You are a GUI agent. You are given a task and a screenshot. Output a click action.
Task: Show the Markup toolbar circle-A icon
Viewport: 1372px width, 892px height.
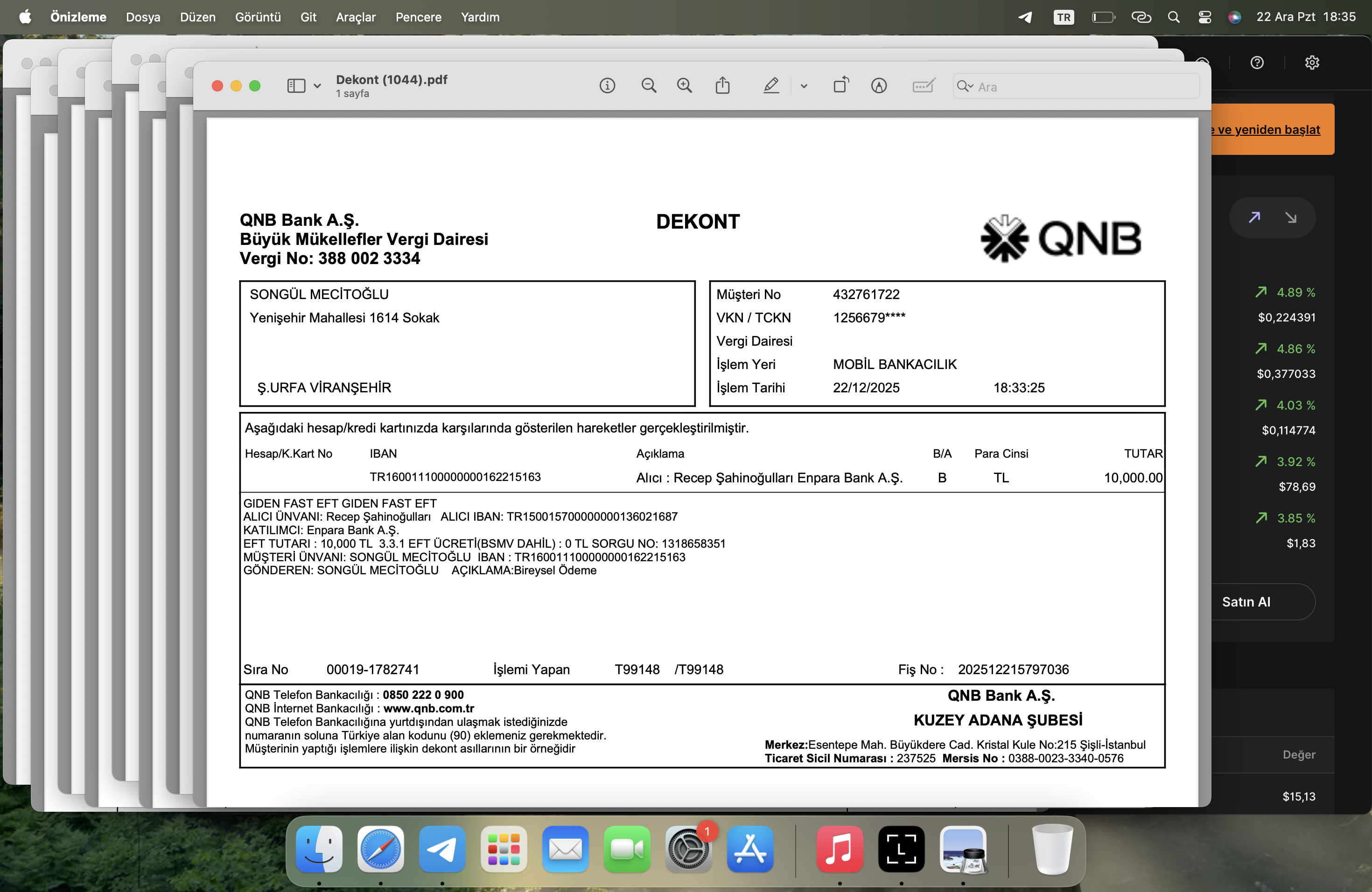pos(879,86)
